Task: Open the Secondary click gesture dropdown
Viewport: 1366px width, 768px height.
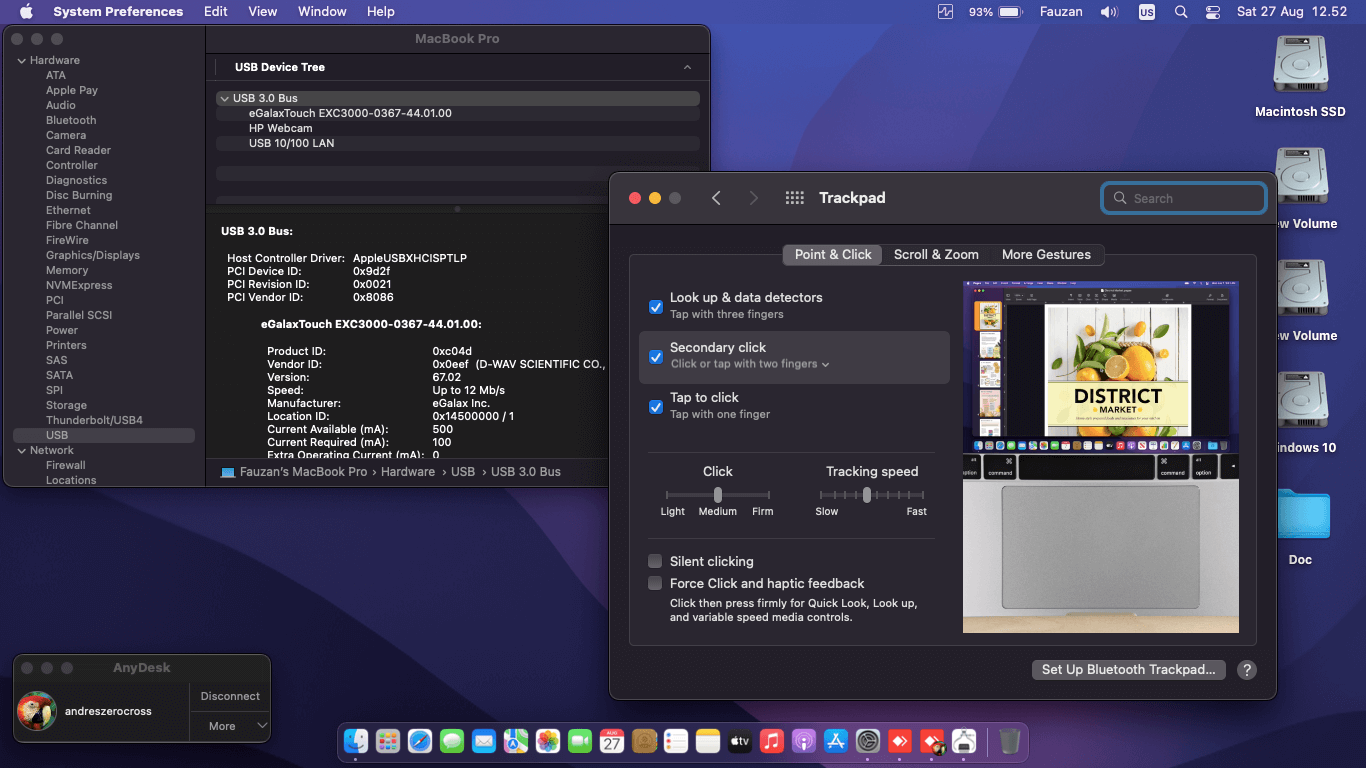Action: [823, 364]
